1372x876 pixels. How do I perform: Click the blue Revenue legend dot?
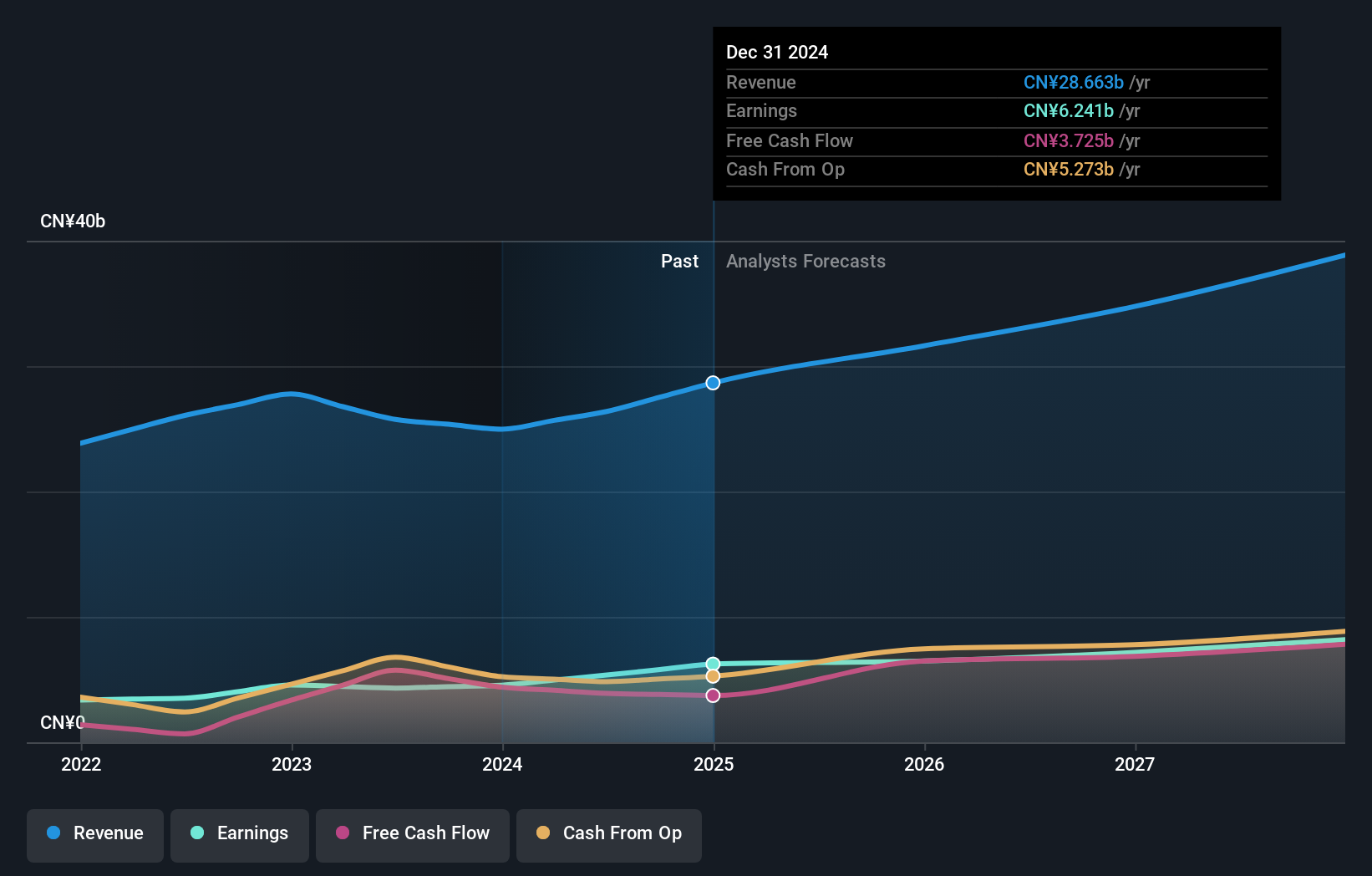point(53,833)
